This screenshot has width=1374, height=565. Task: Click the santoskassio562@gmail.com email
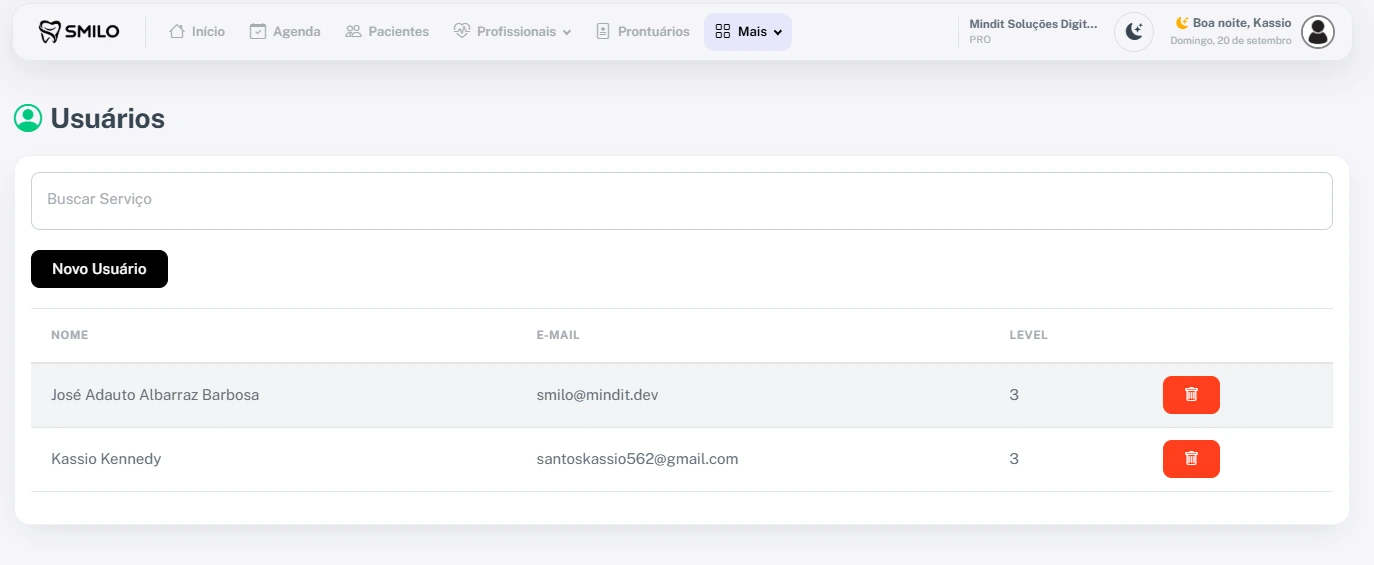(x=637, y=459)
